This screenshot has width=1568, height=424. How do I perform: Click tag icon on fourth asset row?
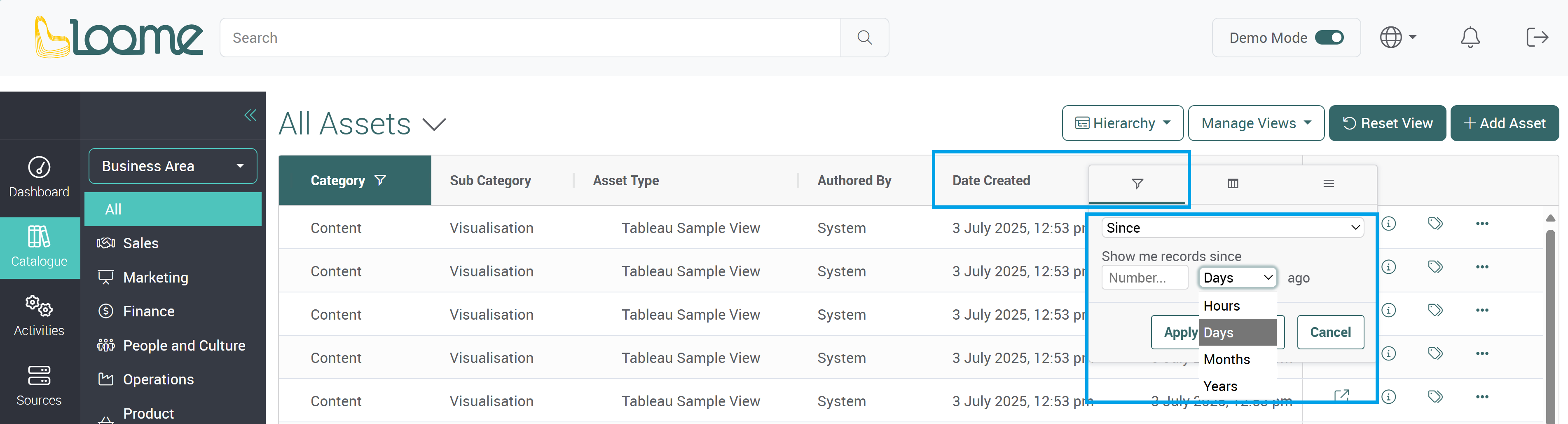(x=1435, y=353)
